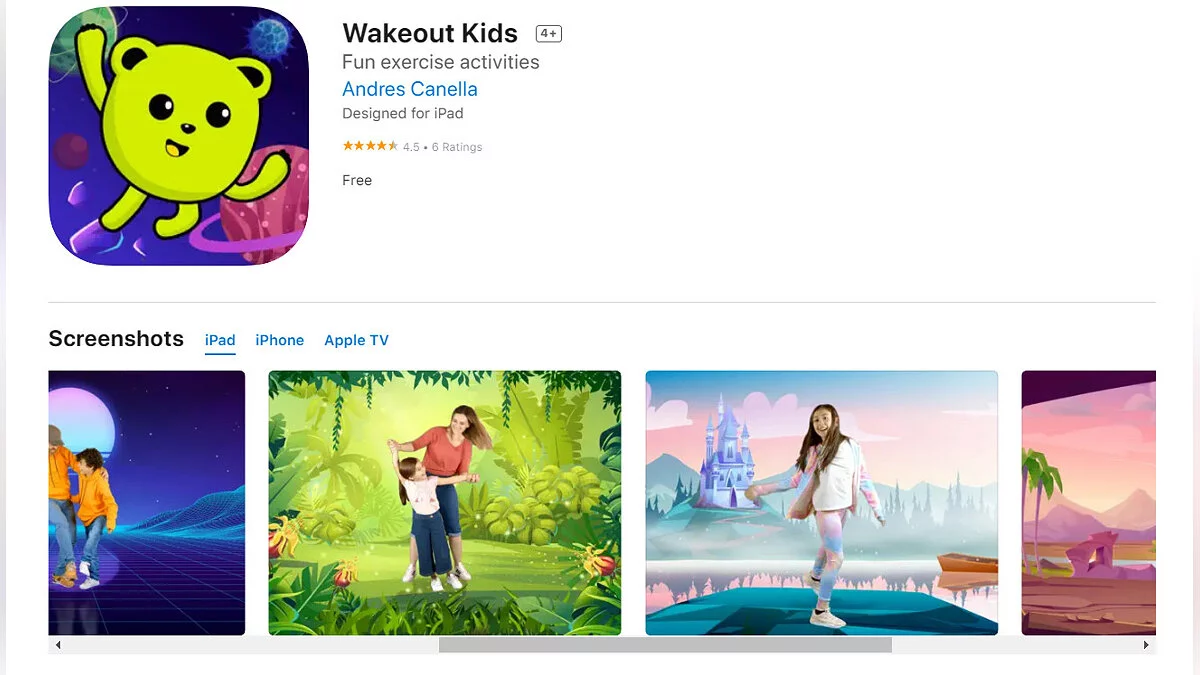Click the left scrollbar arrow
This screenshot has width=1200, height=675.
coord(58,645)
